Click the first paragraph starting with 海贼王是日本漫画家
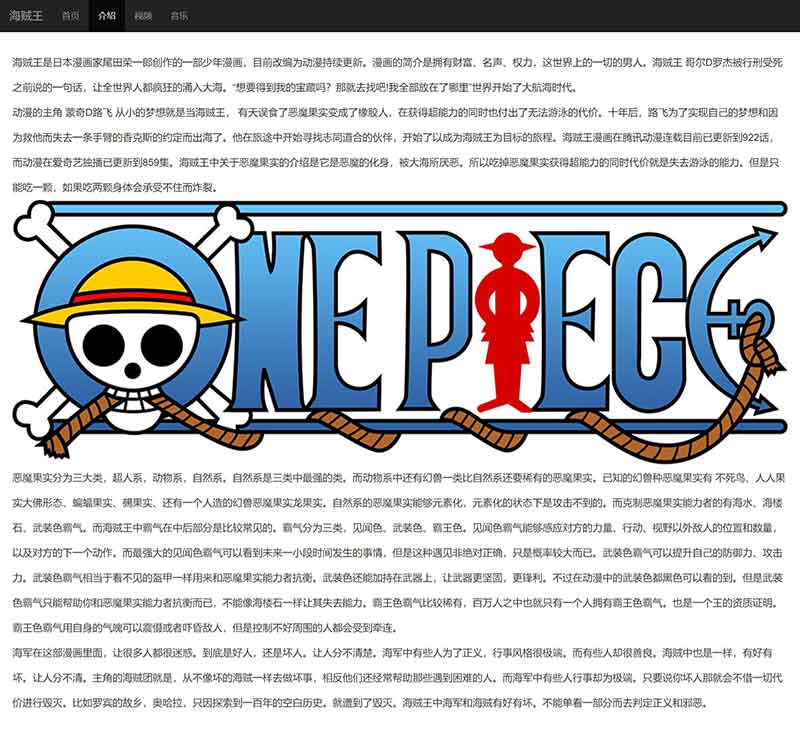This screenshot has width=800, height=731. (x=400, y=75)
